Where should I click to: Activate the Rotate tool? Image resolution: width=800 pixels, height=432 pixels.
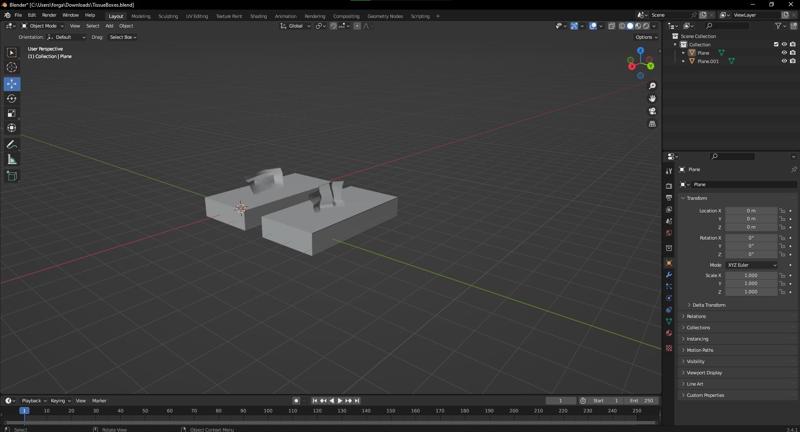point(12,99)
